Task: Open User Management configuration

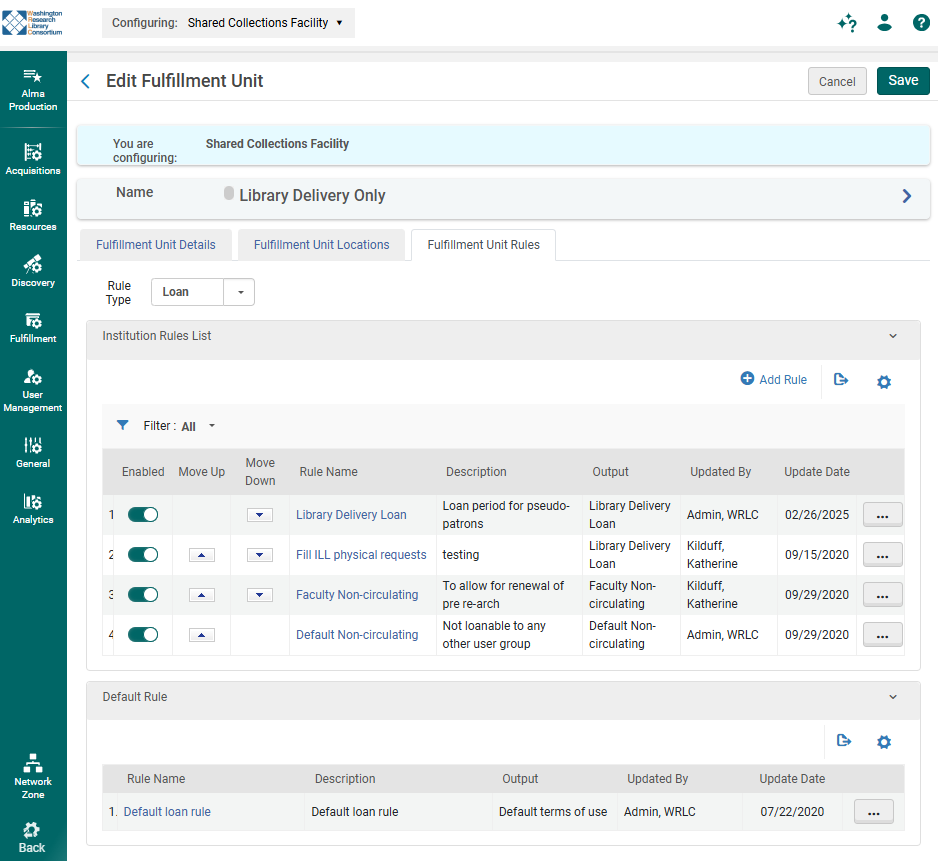Action: tap(33, 389)
